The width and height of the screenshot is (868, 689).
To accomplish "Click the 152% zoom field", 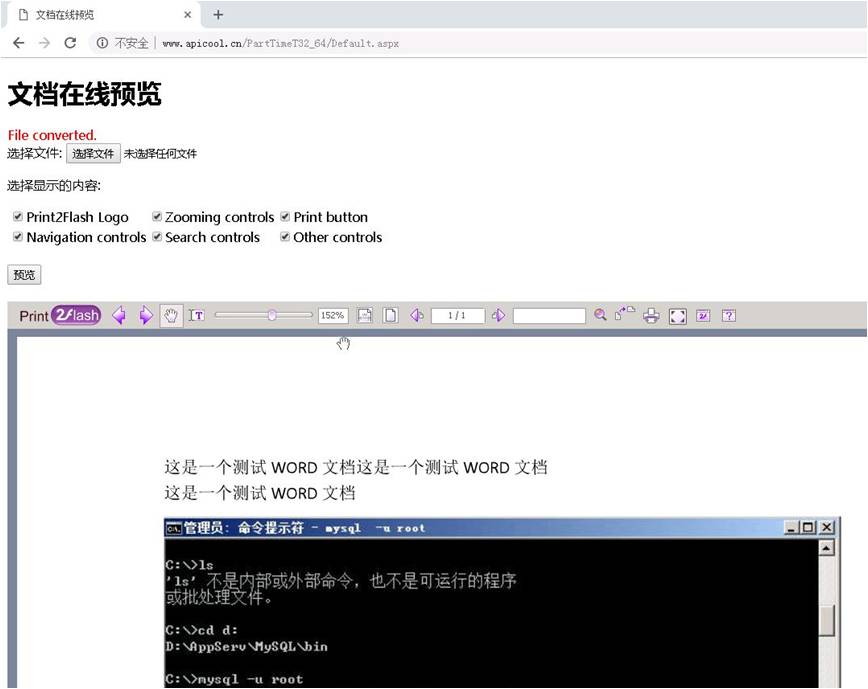I will 333,315.
